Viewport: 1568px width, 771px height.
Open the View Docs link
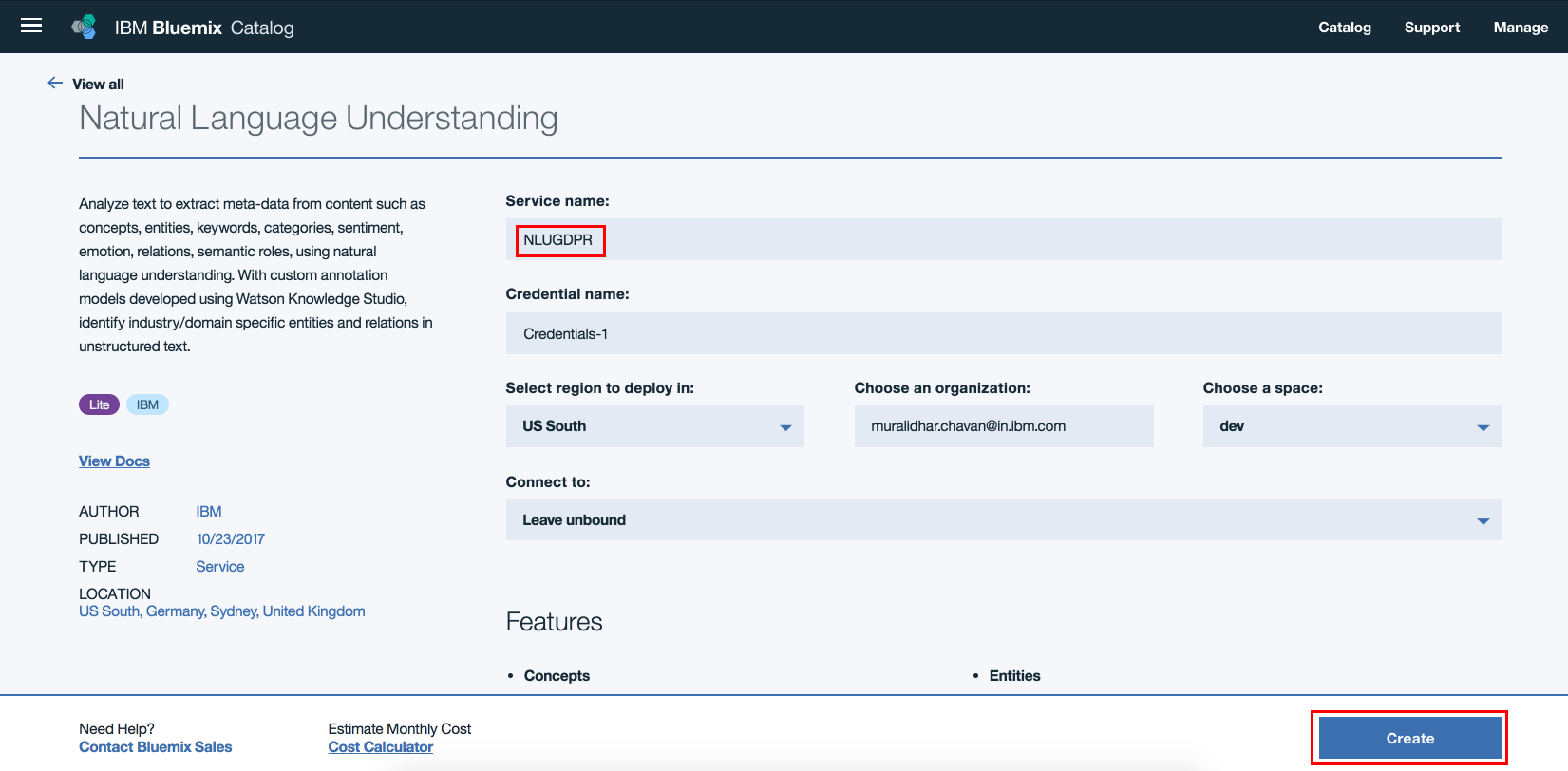point(114,461)
